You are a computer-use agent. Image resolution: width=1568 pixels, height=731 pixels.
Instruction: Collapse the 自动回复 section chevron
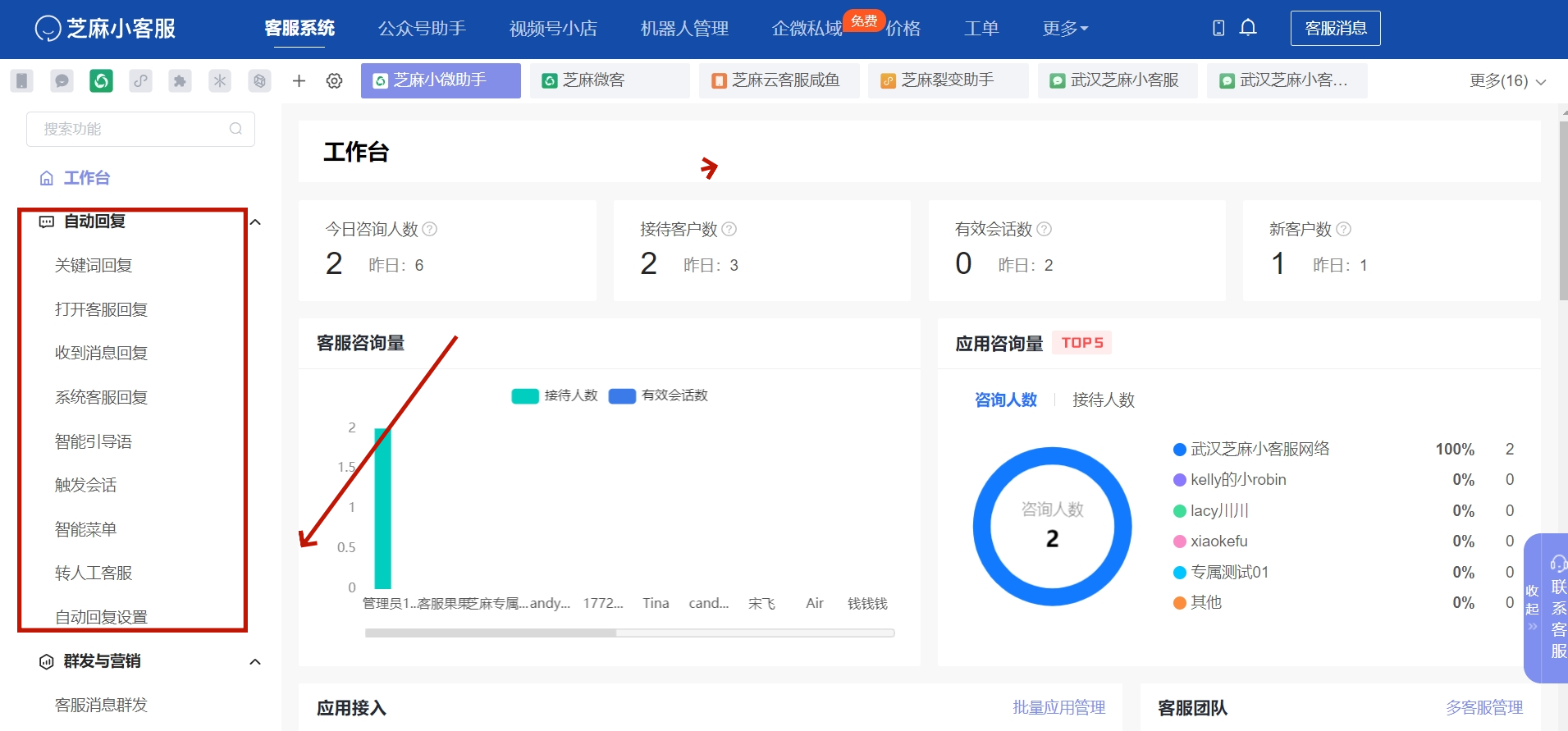(255, 222)
